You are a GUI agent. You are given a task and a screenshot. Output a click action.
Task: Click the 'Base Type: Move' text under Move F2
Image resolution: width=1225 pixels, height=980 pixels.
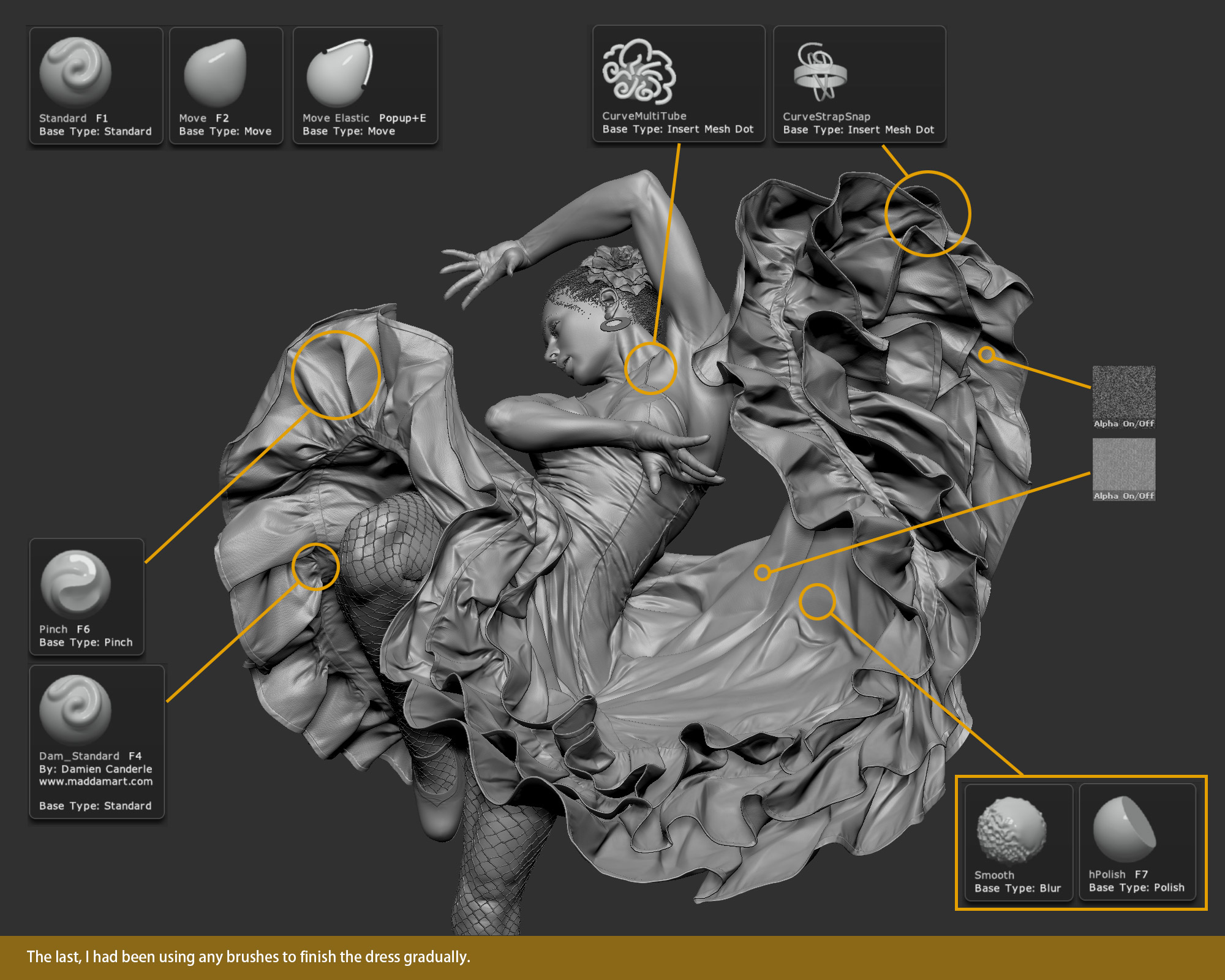[x=225, y=132]
